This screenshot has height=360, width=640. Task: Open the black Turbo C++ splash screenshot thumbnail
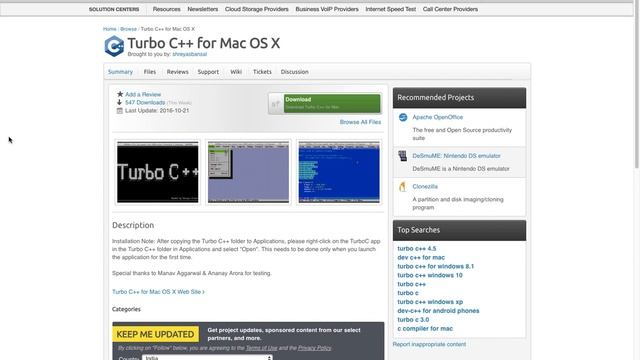pyautogui.click(x=158, y=172)
